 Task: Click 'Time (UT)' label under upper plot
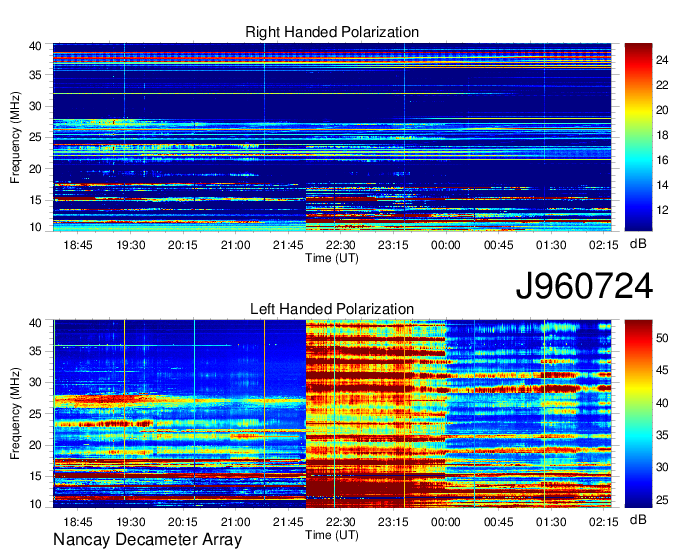[x=332, y=258]
